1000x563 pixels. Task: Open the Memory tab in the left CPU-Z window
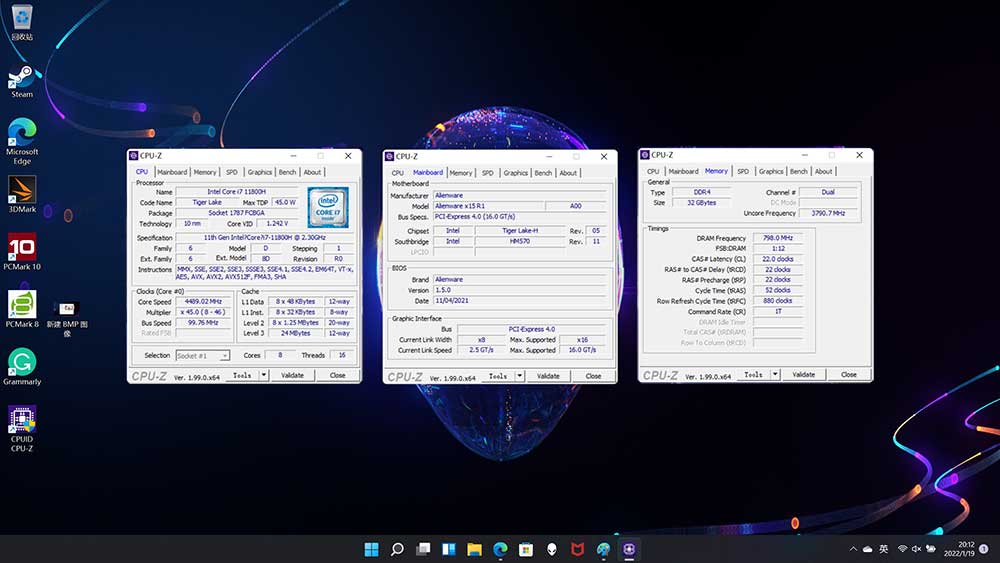pos(205,172)
